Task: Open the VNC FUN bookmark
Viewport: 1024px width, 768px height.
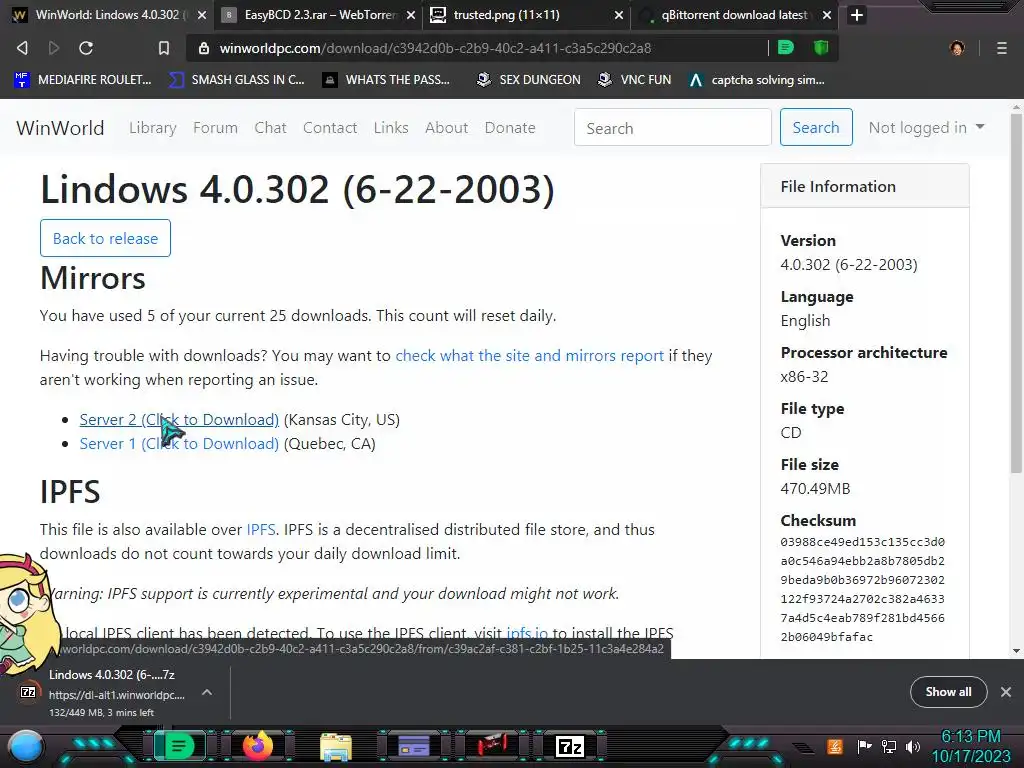Action: 634,80
